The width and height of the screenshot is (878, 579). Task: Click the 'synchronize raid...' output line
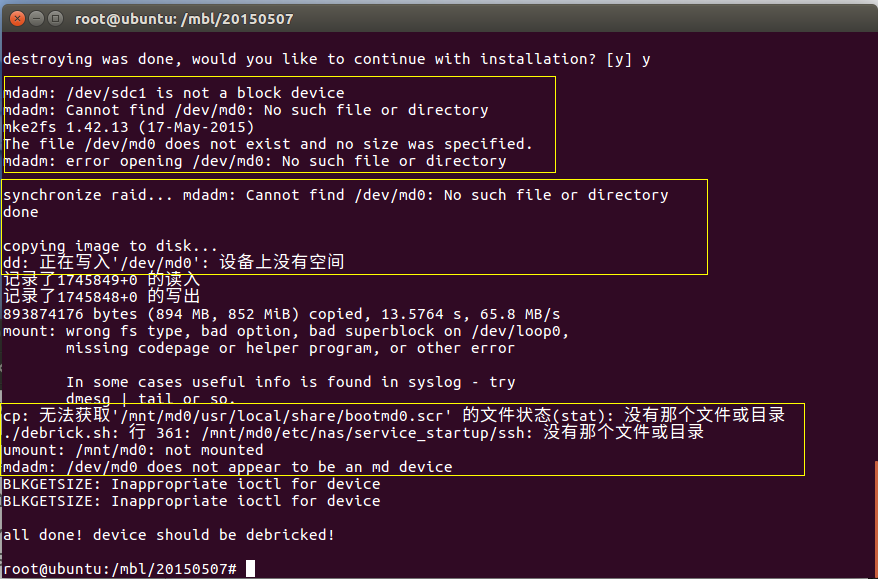point(335,195)
